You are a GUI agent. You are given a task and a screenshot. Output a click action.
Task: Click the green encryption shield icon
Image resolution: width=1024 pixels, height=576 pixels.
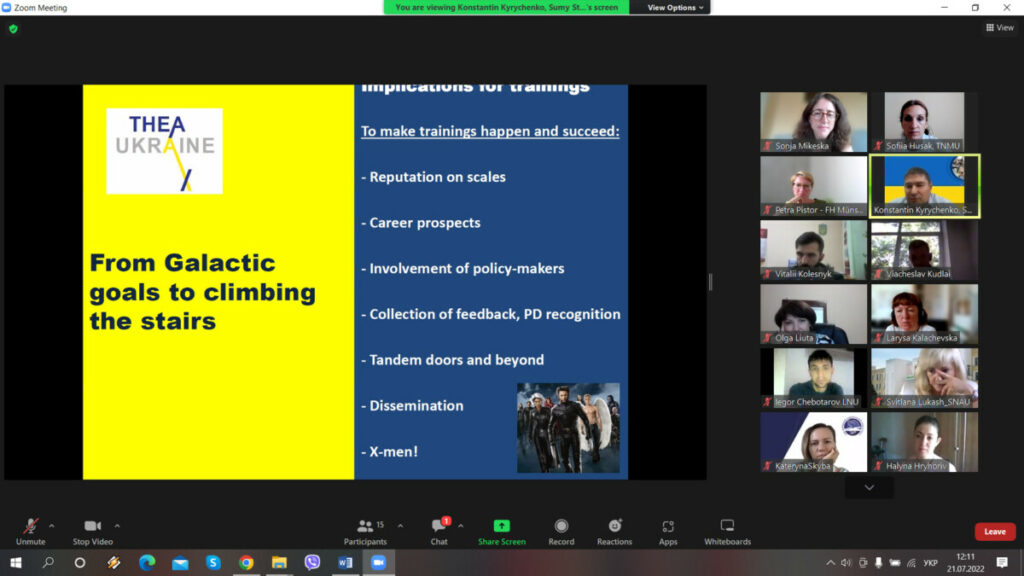click(x=13, y=29)
